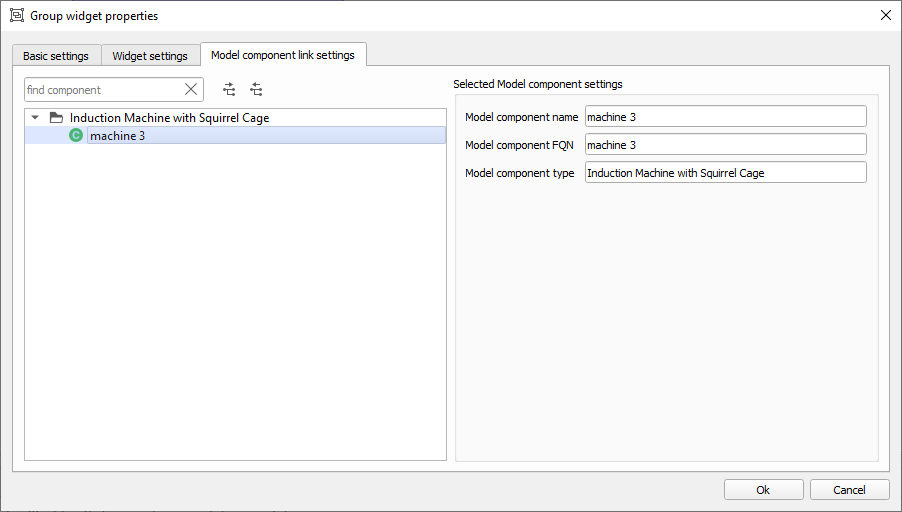This screenshot has width=902, height=512.
Task: Switch to the Basic settings tab
Action: (56, 56)
